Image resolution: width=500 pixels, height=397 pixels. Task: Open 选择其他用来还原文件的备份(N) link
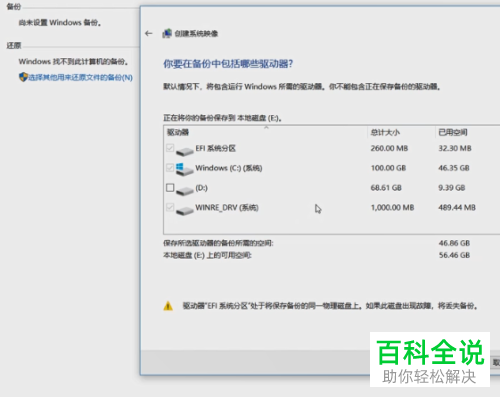point(80,77)
